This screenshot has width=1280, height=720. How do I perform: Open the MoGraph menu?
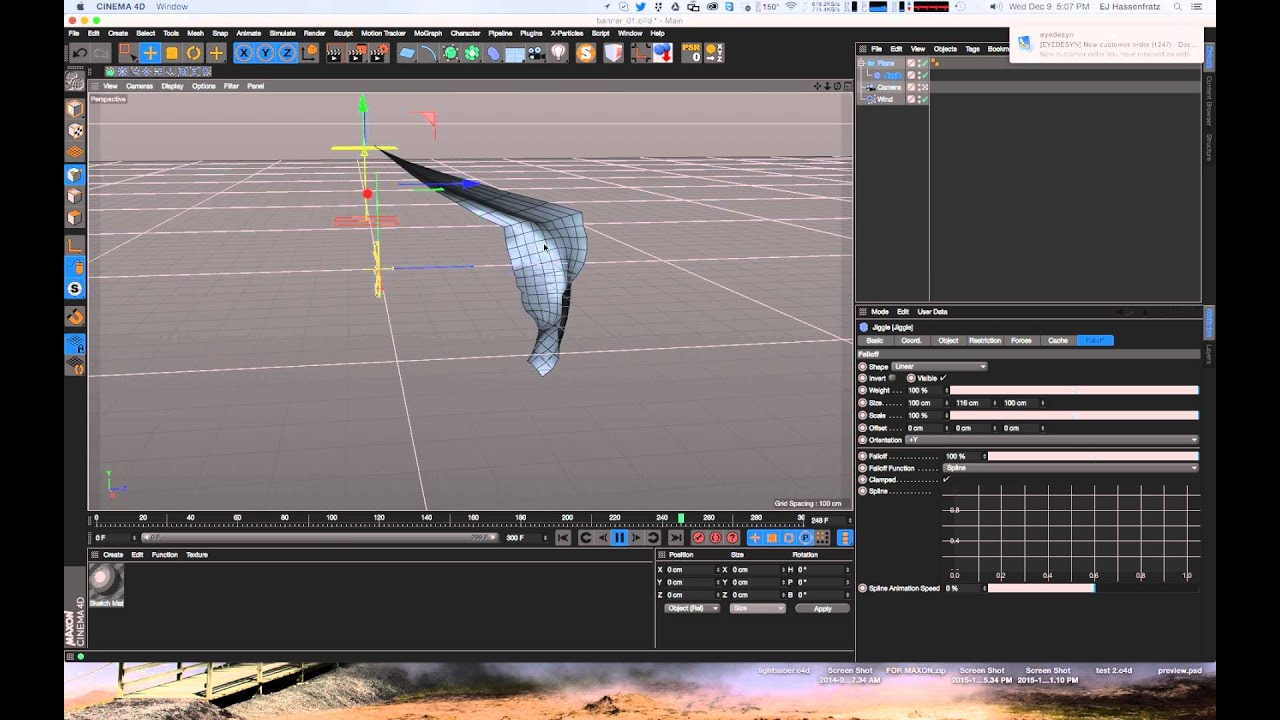[427, 33]
